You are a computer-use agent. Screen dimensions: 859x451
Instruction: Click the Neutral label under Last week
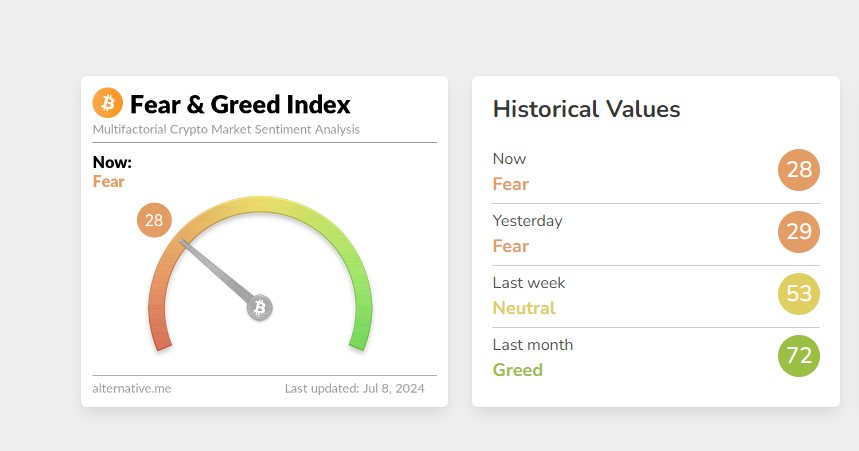click(523, 308)
